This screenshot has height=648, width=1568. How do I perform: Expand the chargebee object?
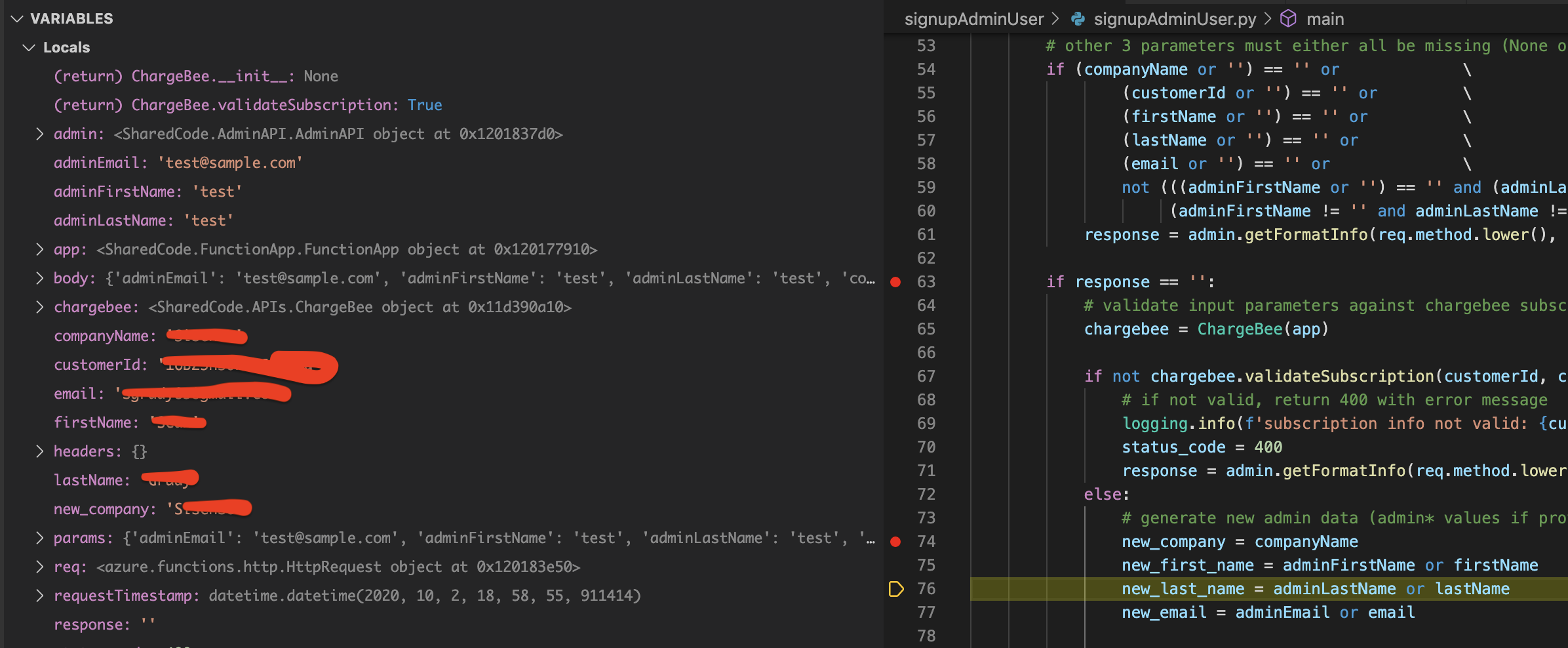pos(39,306)
